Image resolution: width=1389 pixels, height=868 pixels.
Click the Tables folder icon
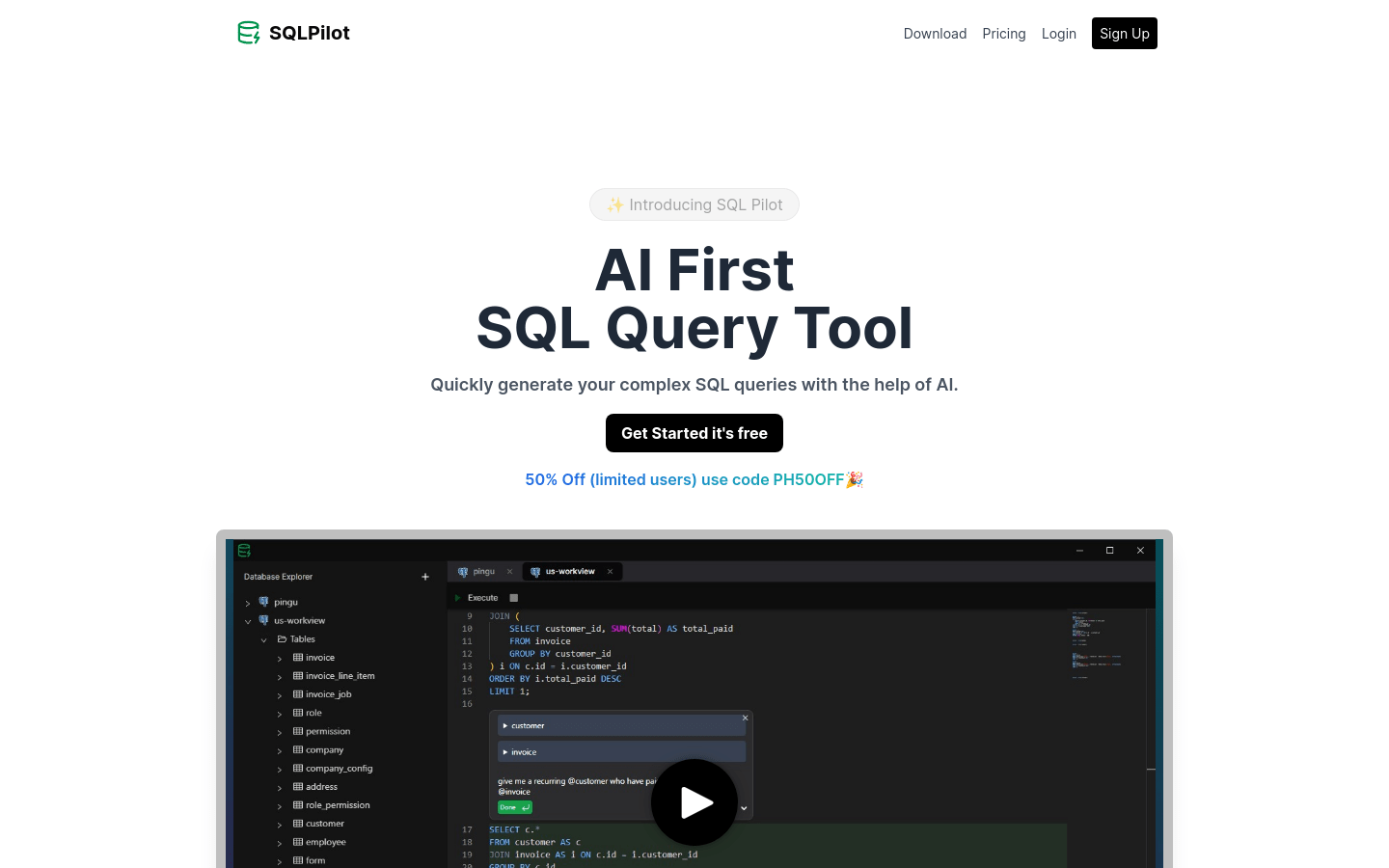282,638
